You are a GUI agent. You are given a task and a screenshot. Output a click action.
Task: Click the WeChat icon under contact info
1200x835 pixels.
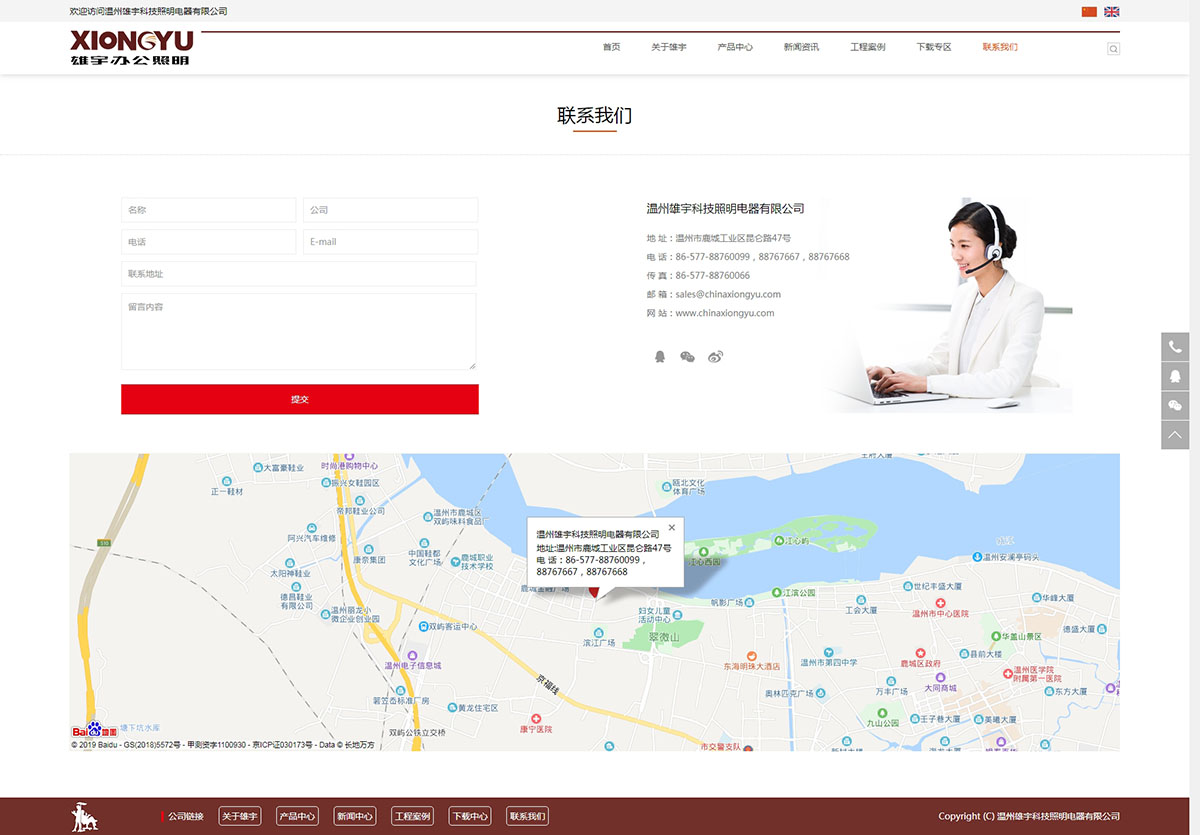(x=687, y=357)
